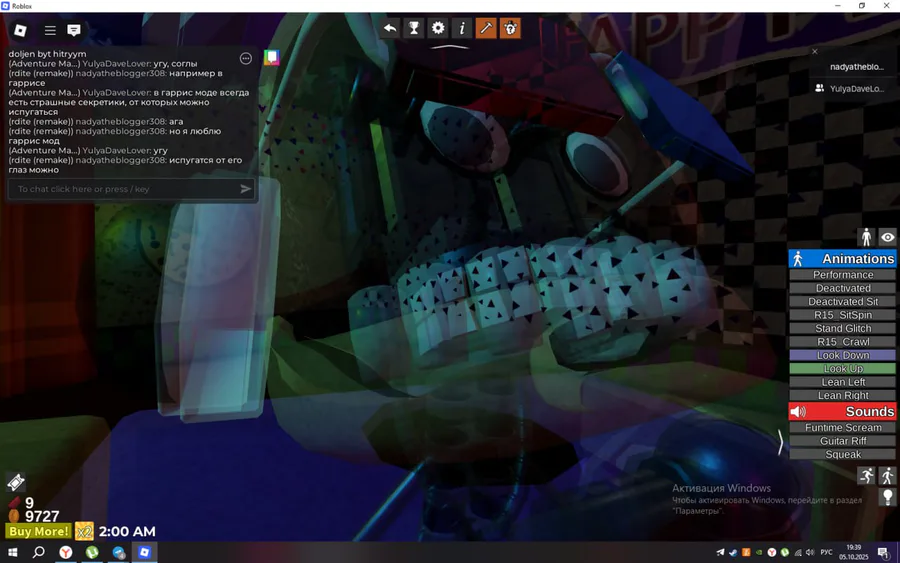Click the Buy More! button
The height and width of the screenshot is (563, 900).
38,531
